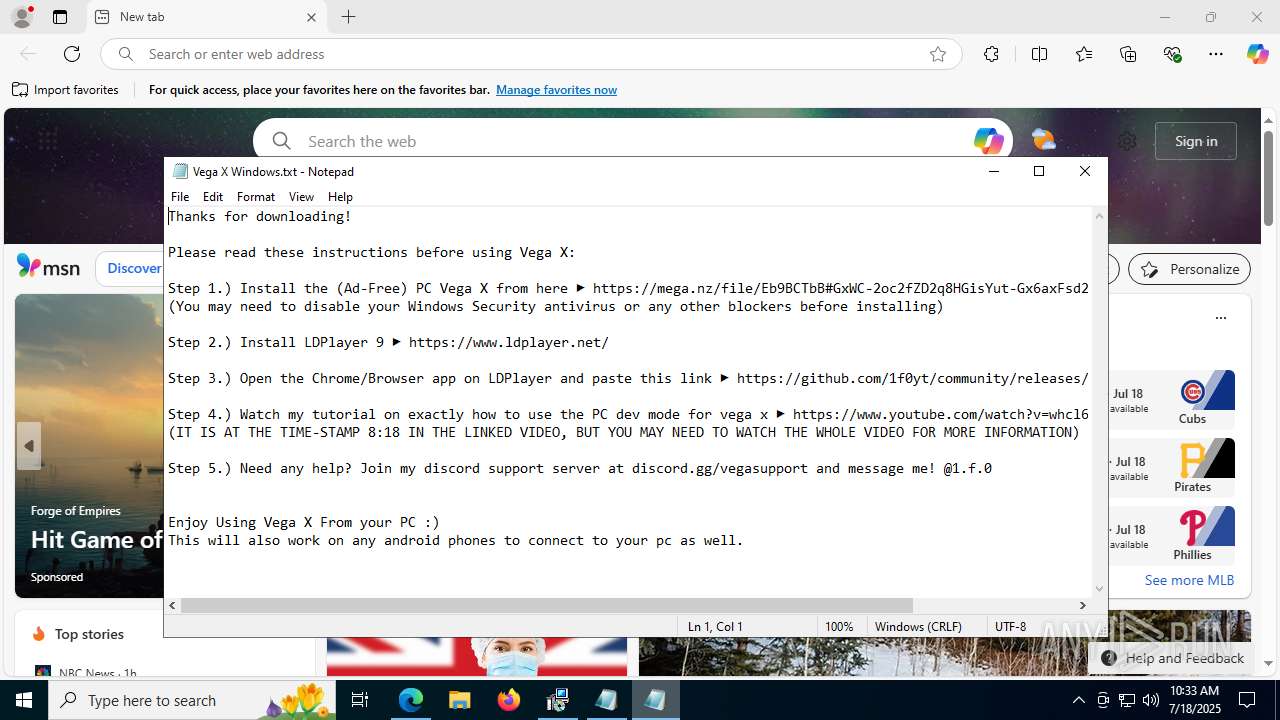Image resolution: width=1280 pixels, height=720 pixels.
Task: Click Notepad vertical scroll down arrow
Action: point(1099,589)
